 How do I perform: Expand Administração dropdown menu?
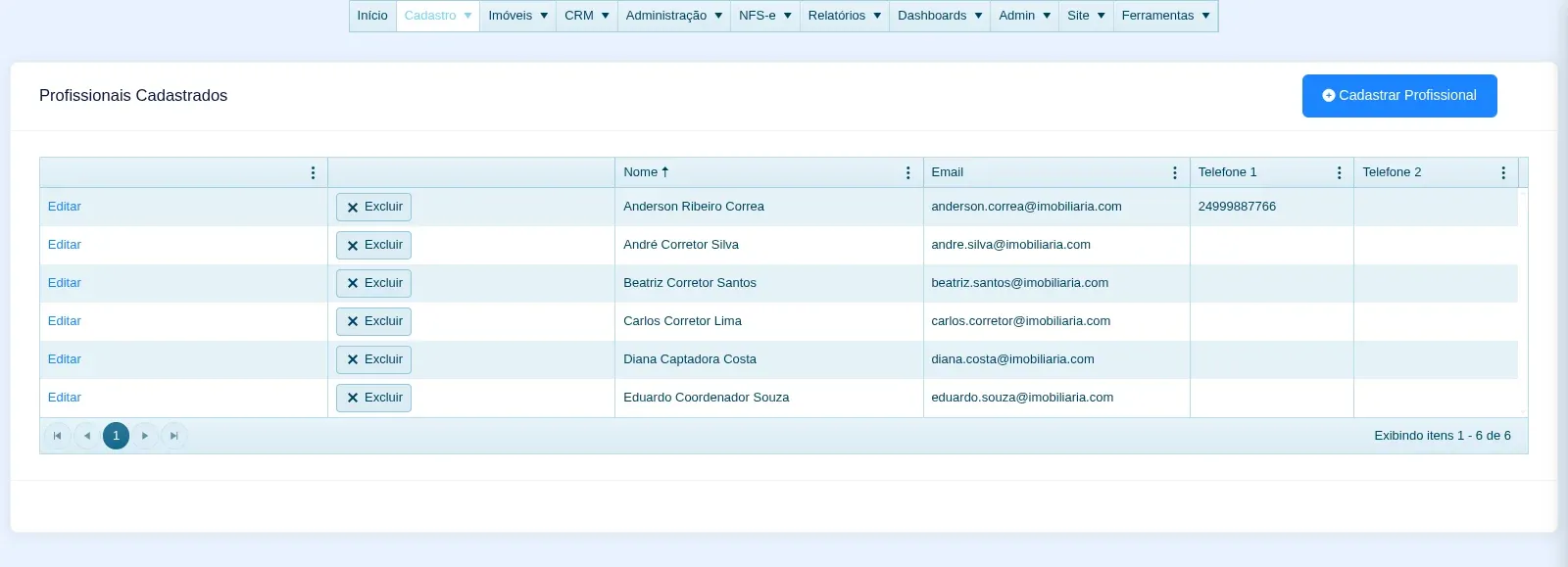coord(674,16)
